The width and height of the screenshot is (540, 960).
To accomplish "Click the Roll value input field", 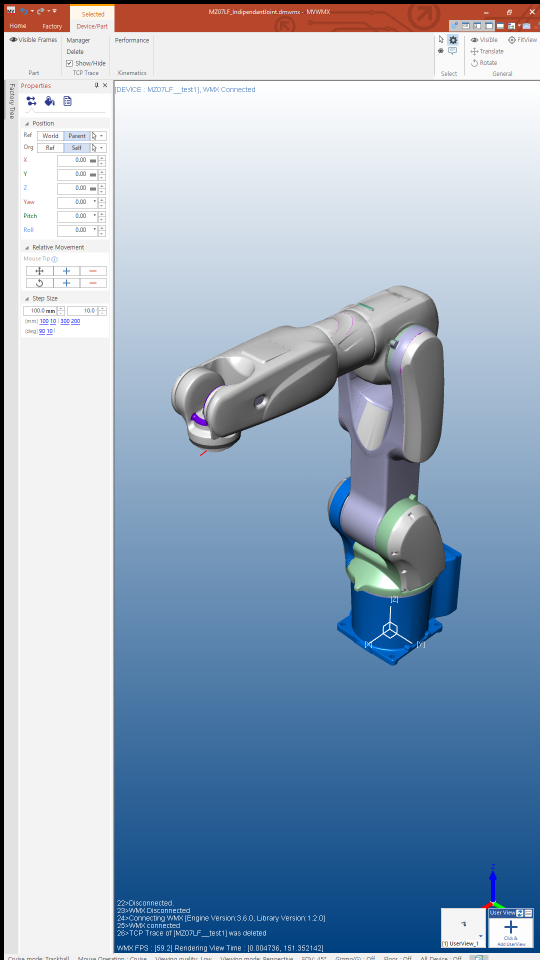I will tap(78, 230).
